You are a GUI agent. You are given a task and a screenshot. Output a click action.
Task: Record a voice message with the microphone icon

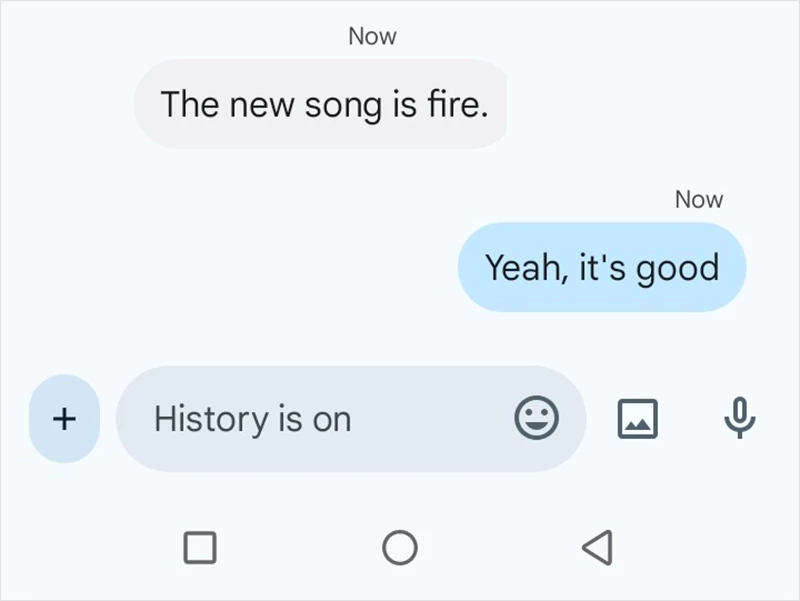737,419
